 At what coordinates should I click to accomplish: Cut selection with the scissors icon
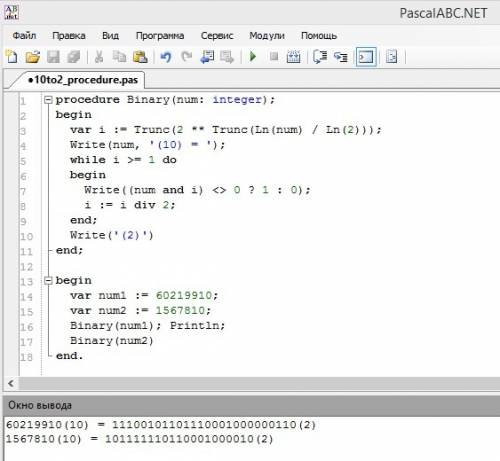click(x=99, y=57)
